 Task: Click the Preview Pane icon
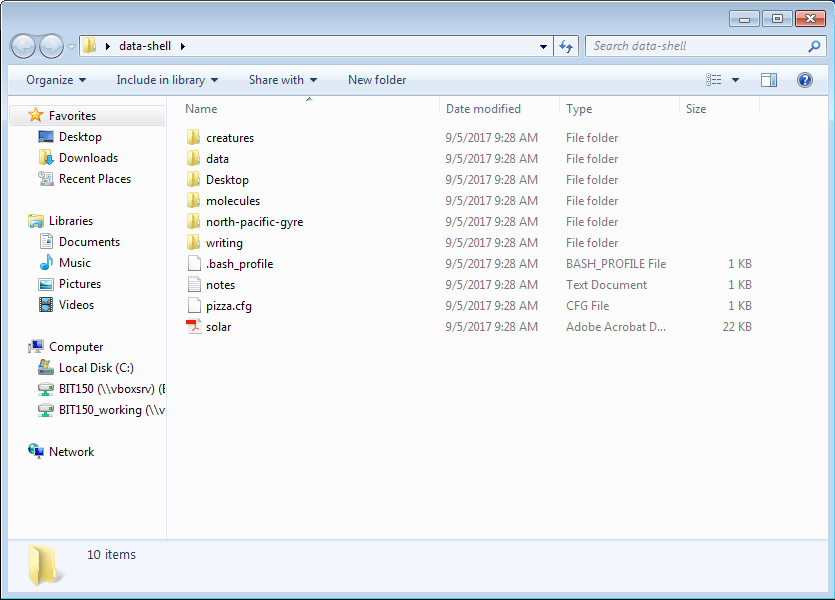point(769,79)
